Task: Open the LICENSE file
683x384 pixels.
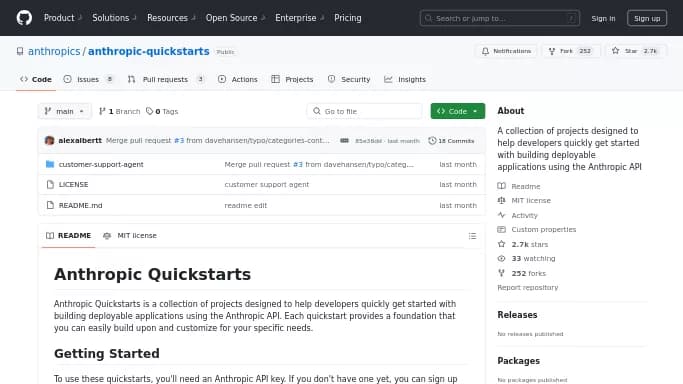Action: [x=73, y=184]
